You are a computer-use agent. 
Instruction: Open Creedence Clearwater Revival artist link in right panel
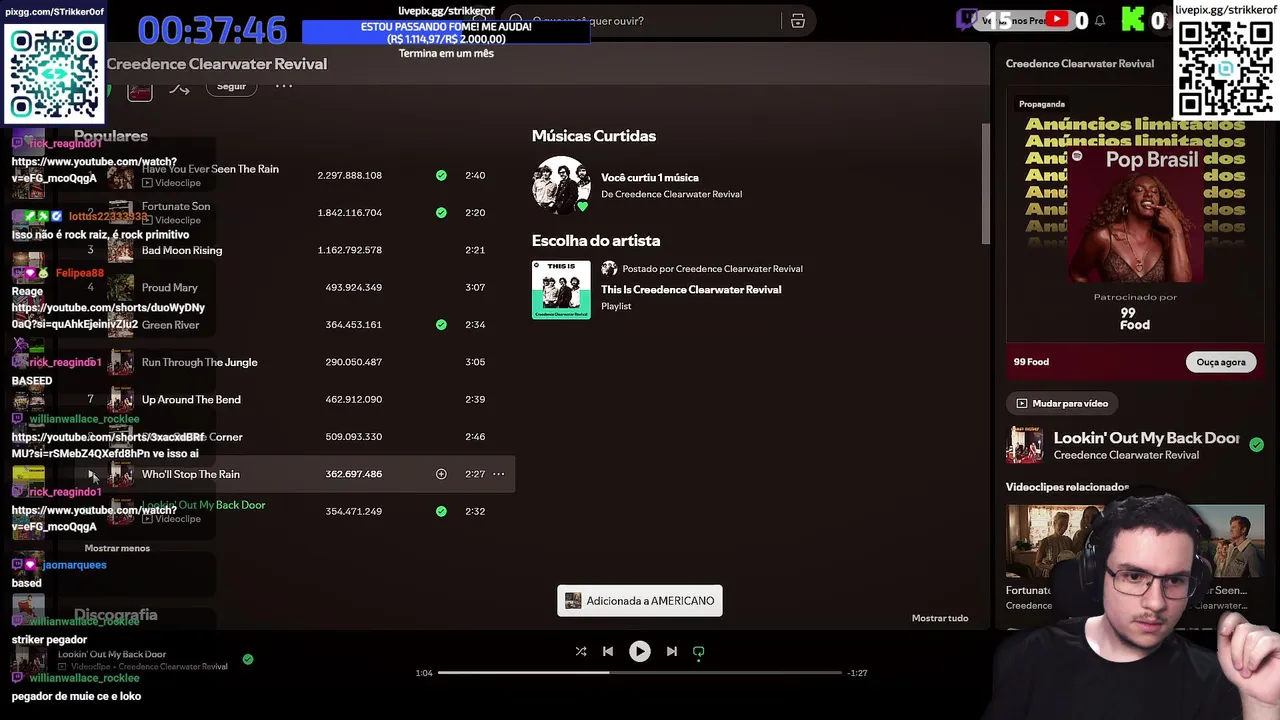pyautogui.click(x=1126, y=455)
